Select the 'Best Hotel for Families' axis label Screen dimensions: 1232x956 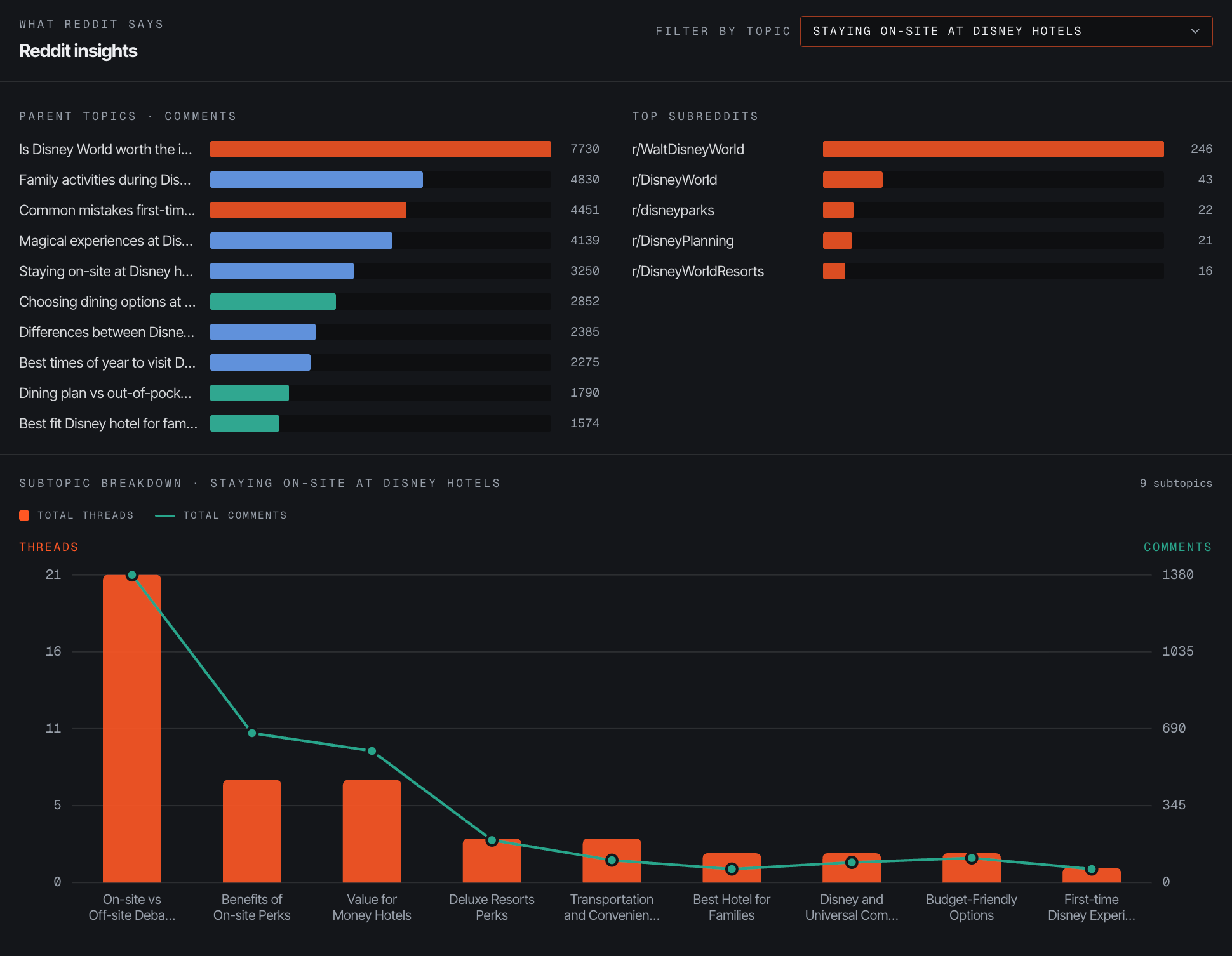click(x=732, y=907)
